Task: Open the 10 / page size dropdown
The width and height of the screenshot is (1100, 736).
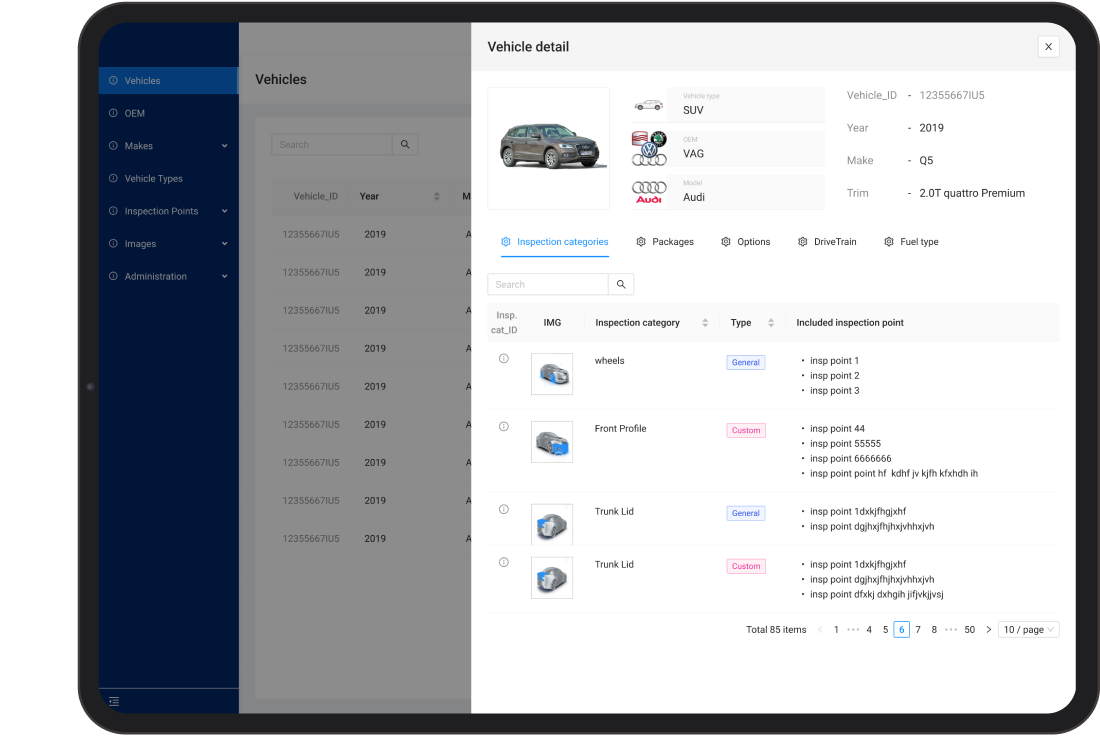Action: (x=1028, y=630)
